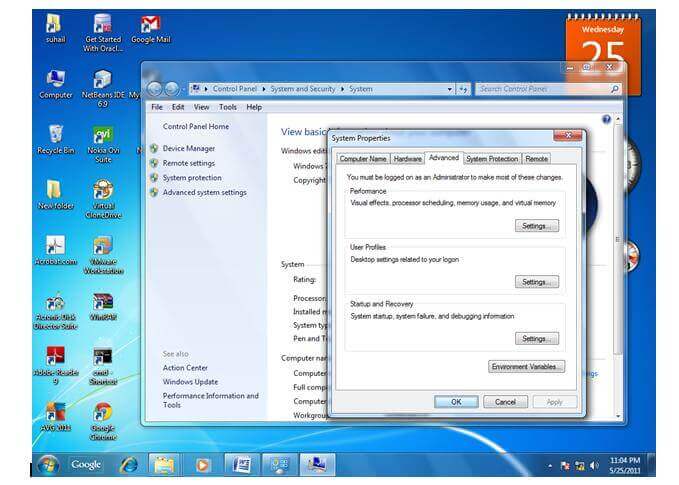This screenshot has height=485, width=679.
Task: Launch WinRAR from the desktop
Action: click(x=102, y=302)
